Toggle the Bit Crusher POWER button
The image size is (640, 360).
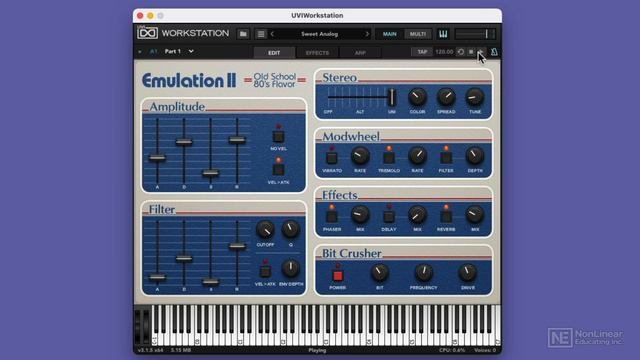(338, 276)
